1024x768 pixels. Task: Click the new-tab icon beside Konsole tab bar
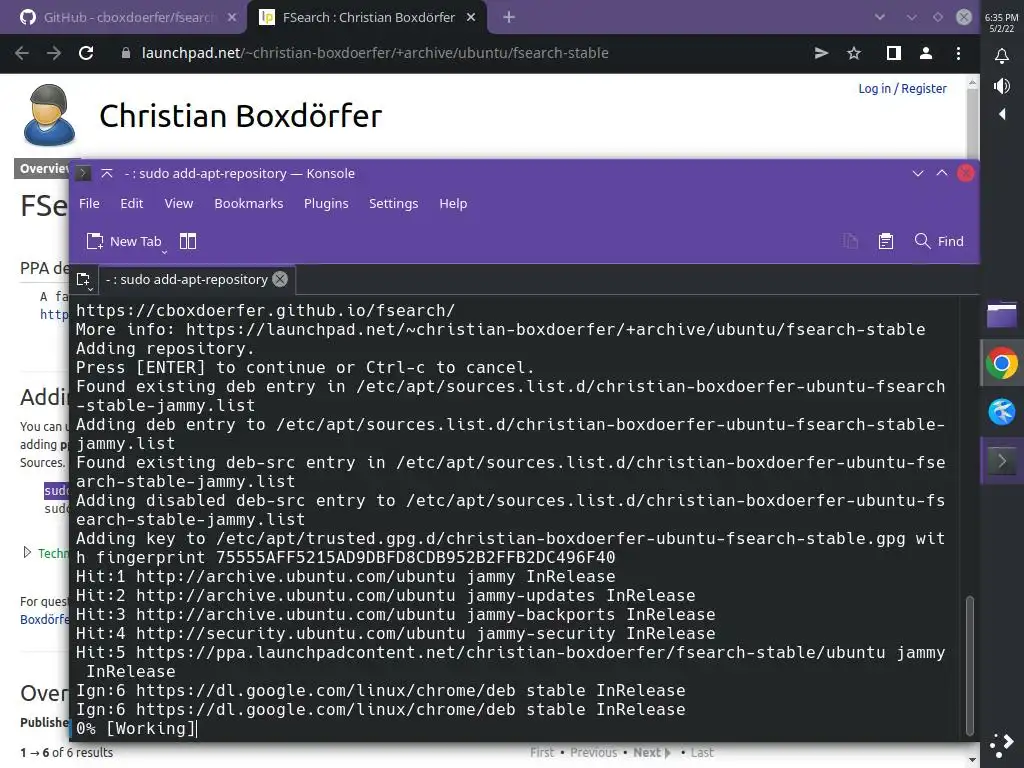pos(84,280)
